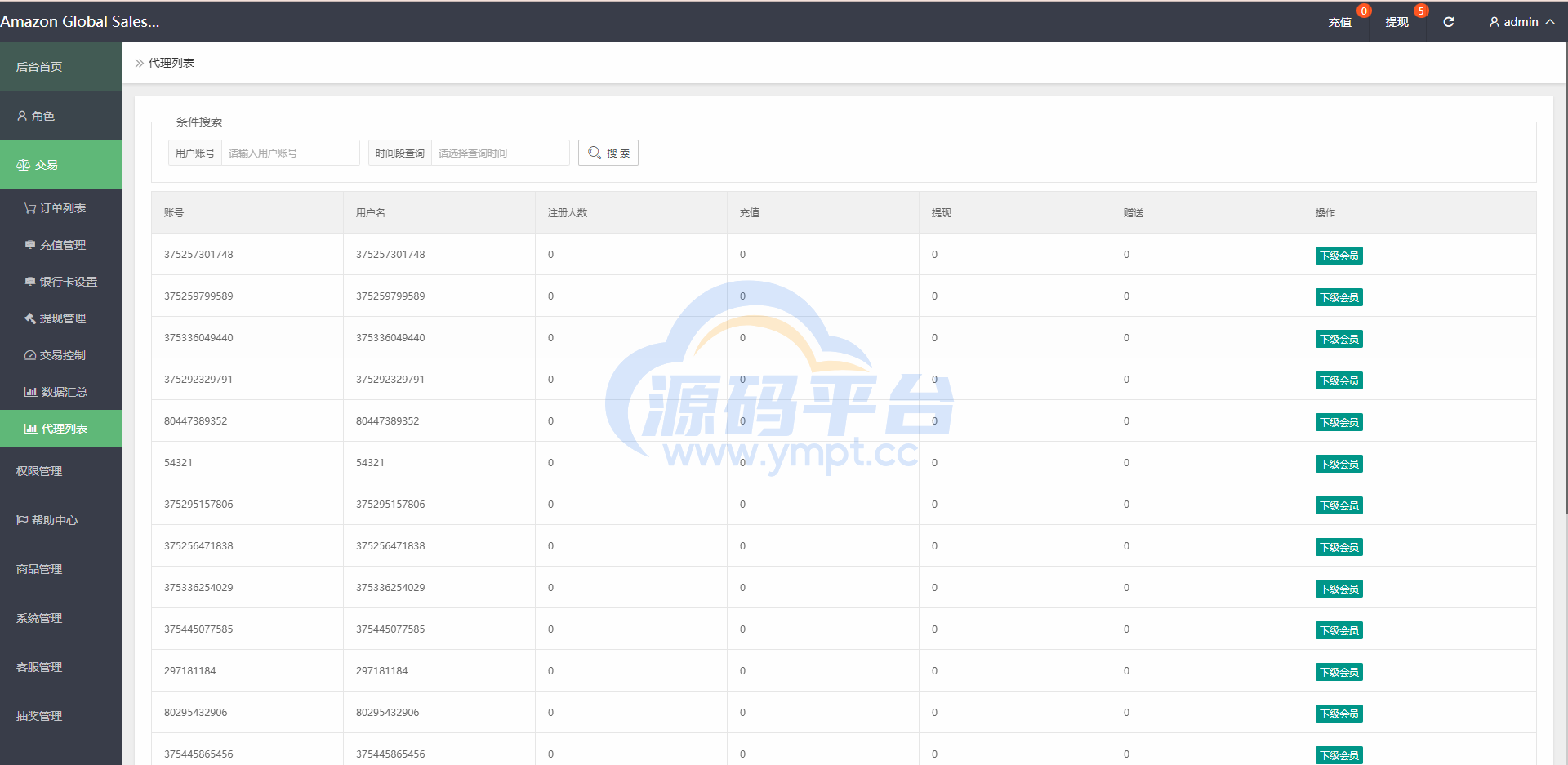Click the scales icon beside 交易
Screen dimensions: 1568x765
coord(23,165)
